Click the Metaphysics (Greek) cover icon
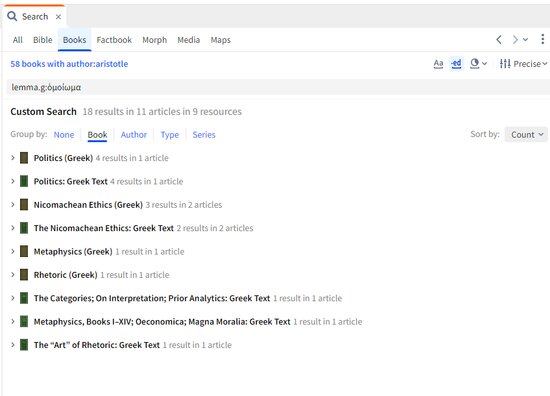Screen dimensions: 550x396 [x=24, y=251]
